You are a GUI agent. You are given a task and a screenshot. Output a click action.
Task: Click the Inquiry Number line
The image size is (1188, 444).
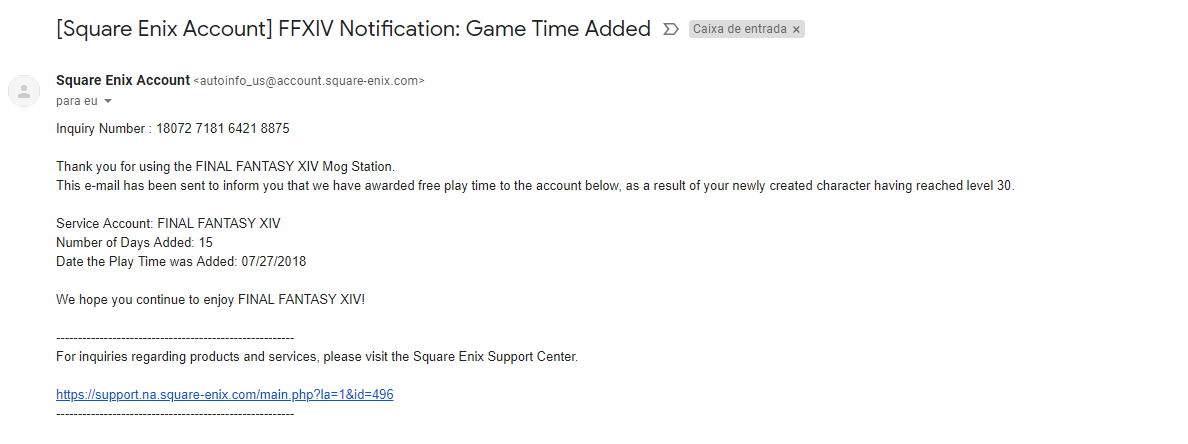click(x=173, y=128)
